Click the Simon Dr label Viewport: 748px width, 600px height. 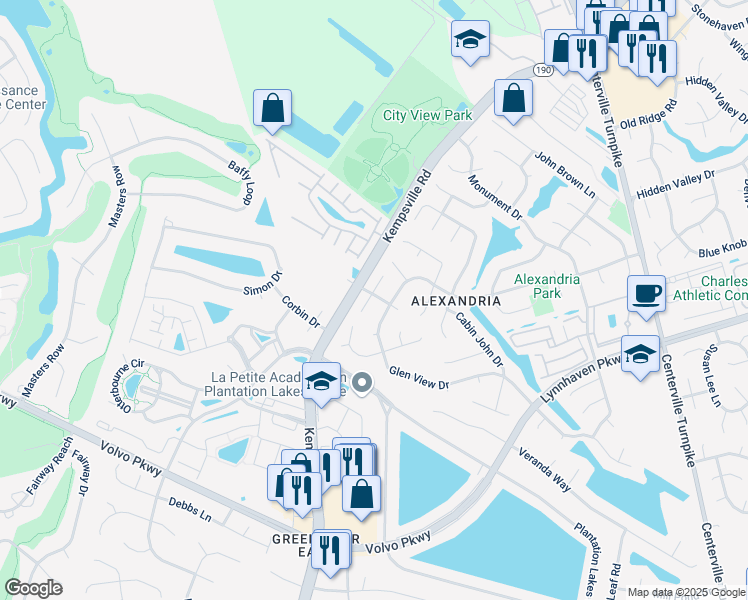(x=263, y=284)
